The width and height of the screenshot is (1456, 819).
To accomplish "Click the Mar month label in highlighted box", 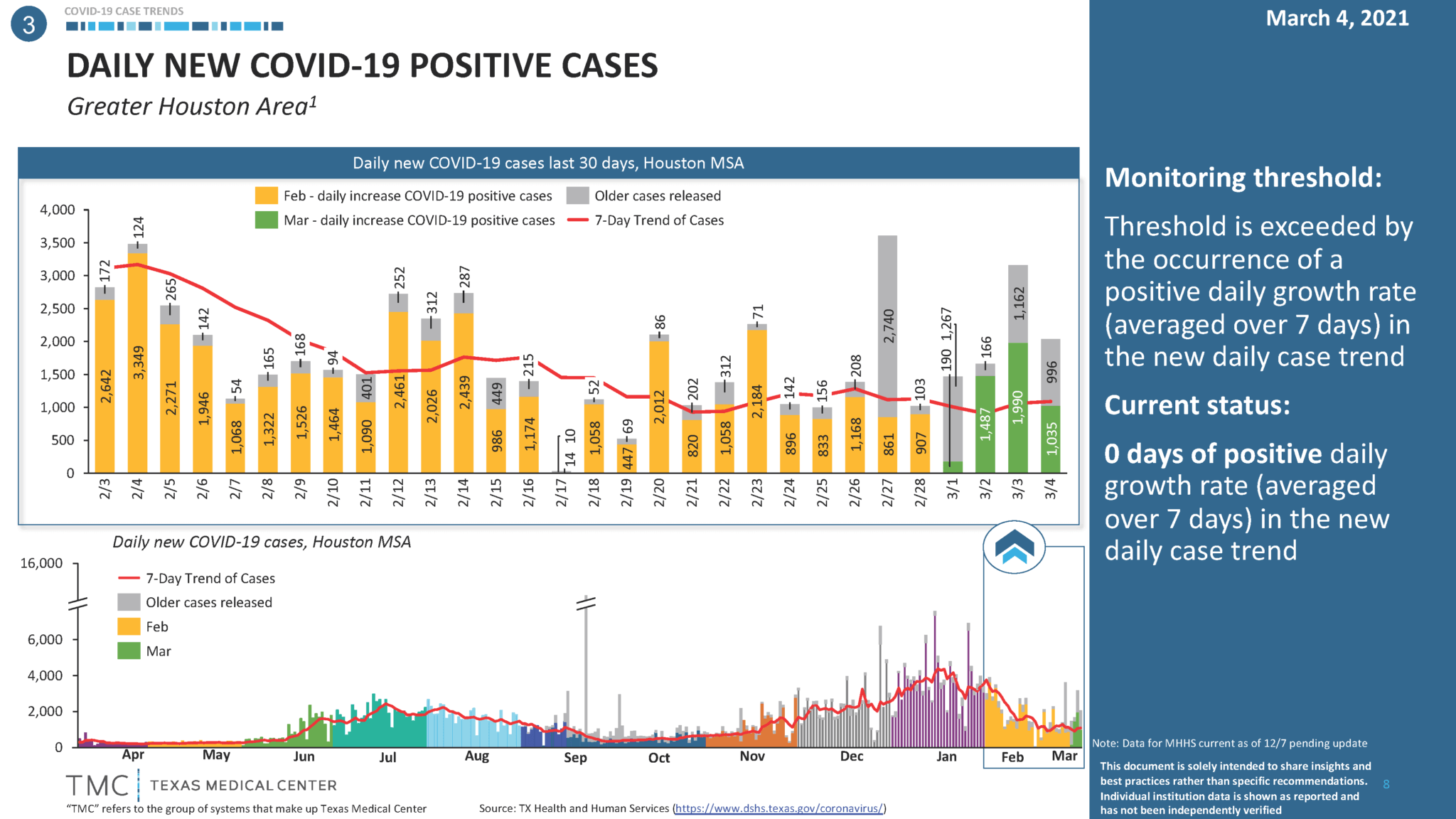I will (x=1064, y=756).
